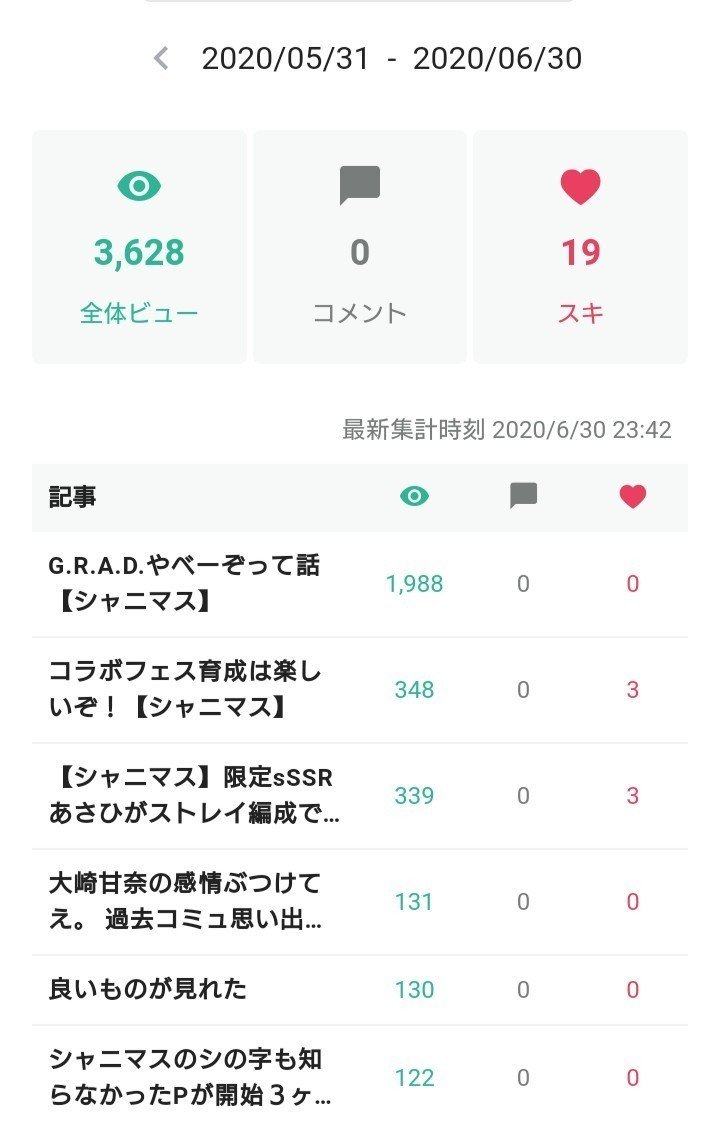The width and height of the screenshot is (720, 1124).
Task: Click the 2020/05/31 - 2020/06/30 date range
Action: pos(392,59)
